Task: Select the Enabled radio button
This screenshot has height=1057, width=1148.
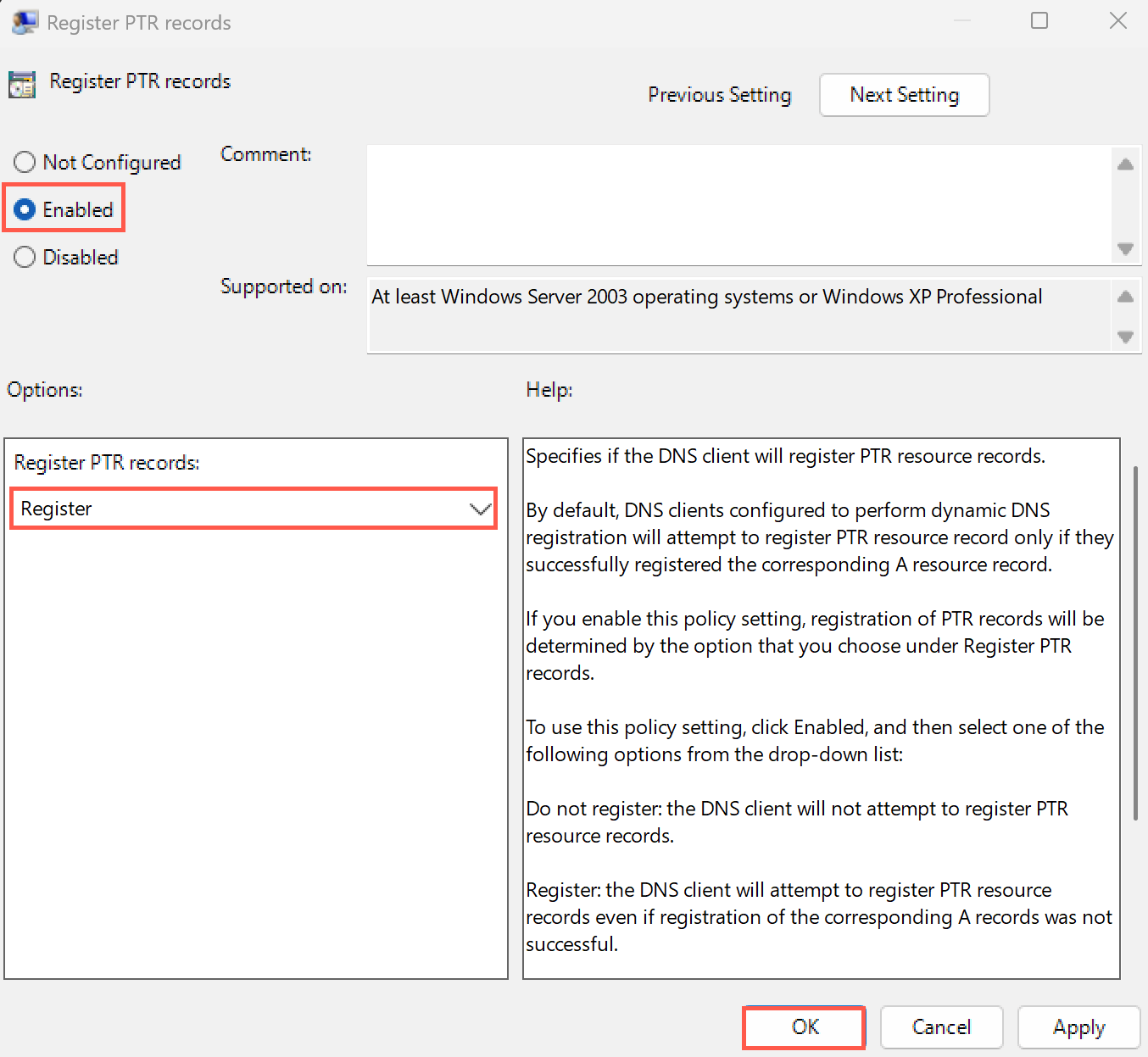Action: [64, 209]
